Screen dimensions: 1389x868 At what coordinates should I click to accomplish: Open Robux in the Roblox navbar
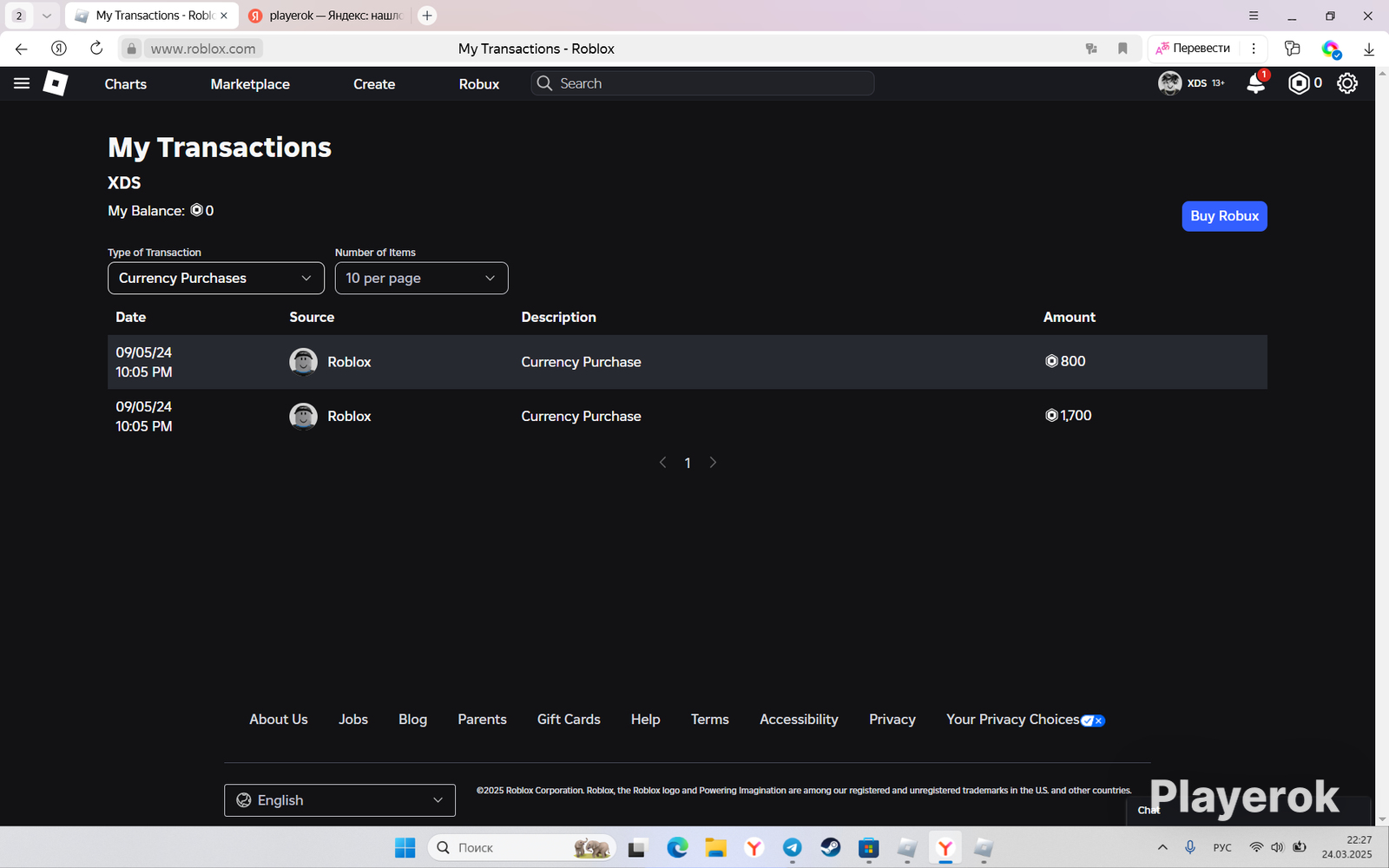coord(479,84)
